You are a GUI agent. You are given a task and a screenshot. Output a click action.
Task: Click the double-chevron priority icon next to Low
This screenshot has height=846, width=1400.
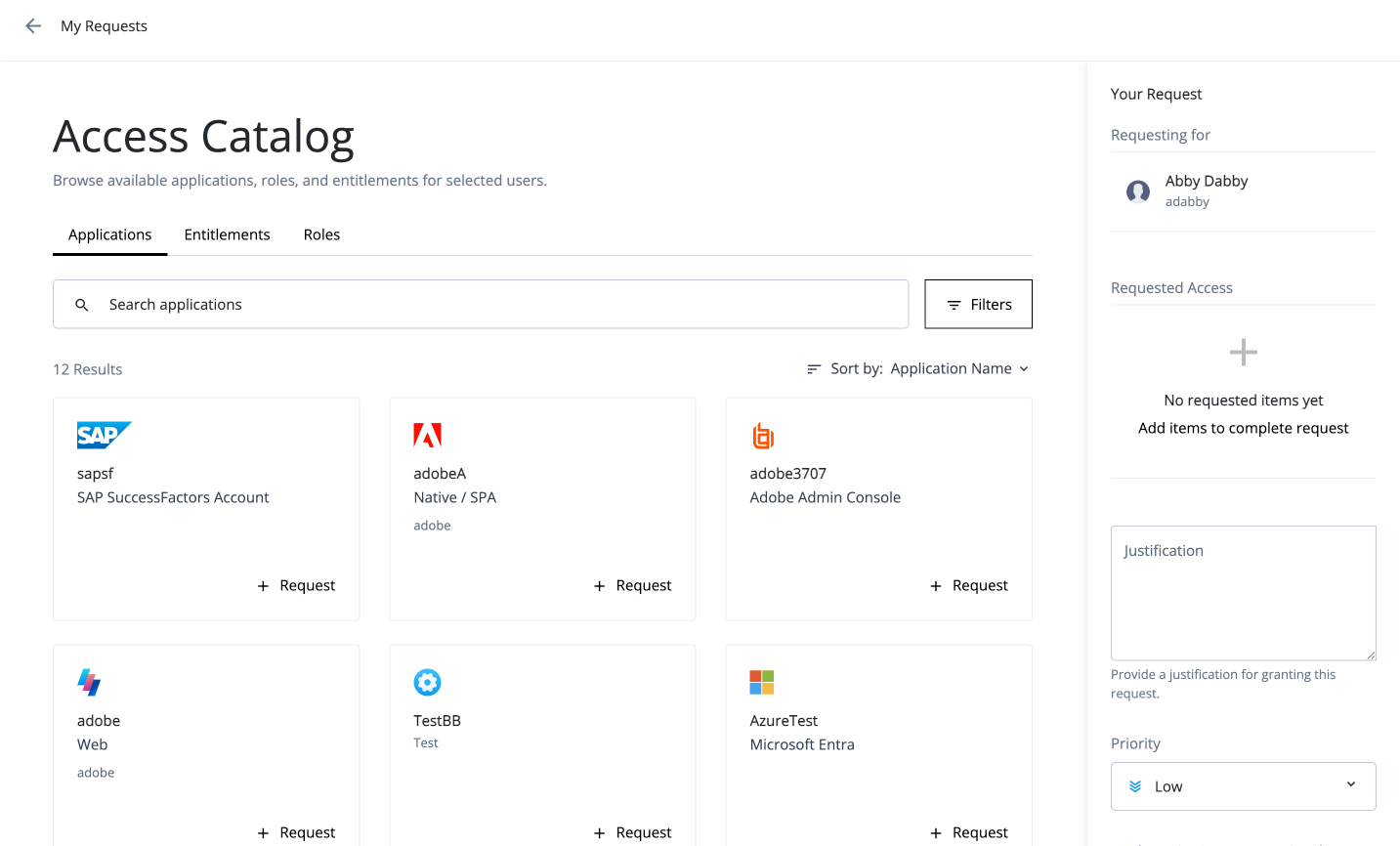1133,785
